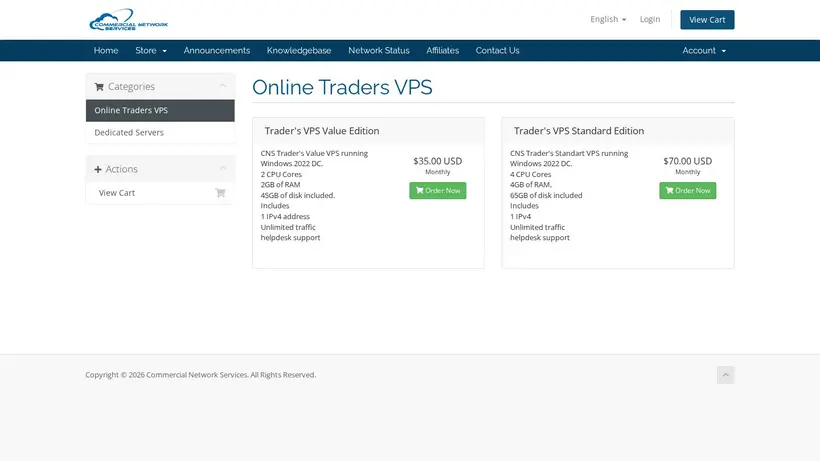Open the English language dropdown
Screen dimensions: 820x461
(x=608, y=19)
